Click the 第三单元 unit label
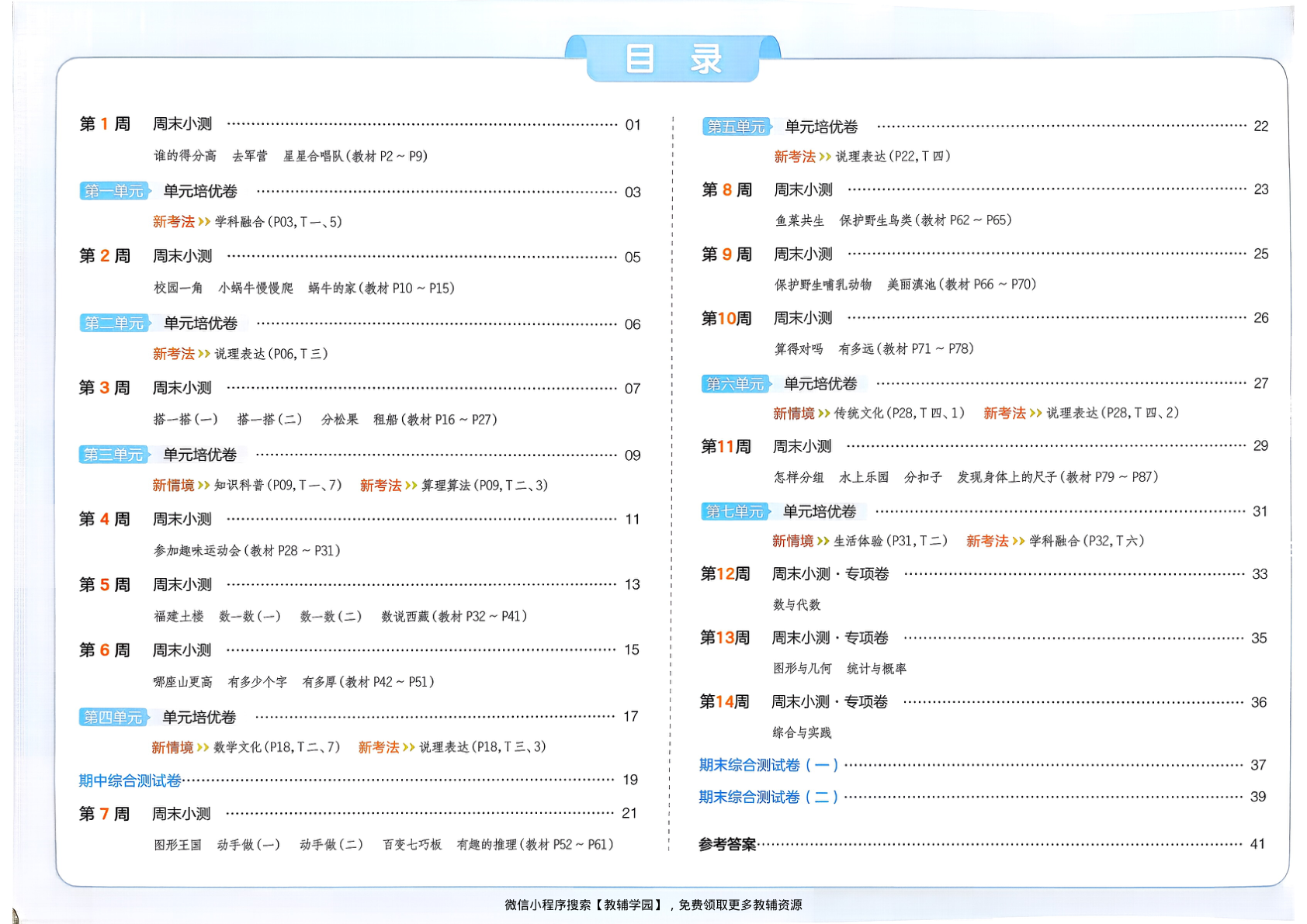1307x924 pixels. point(113,455)
